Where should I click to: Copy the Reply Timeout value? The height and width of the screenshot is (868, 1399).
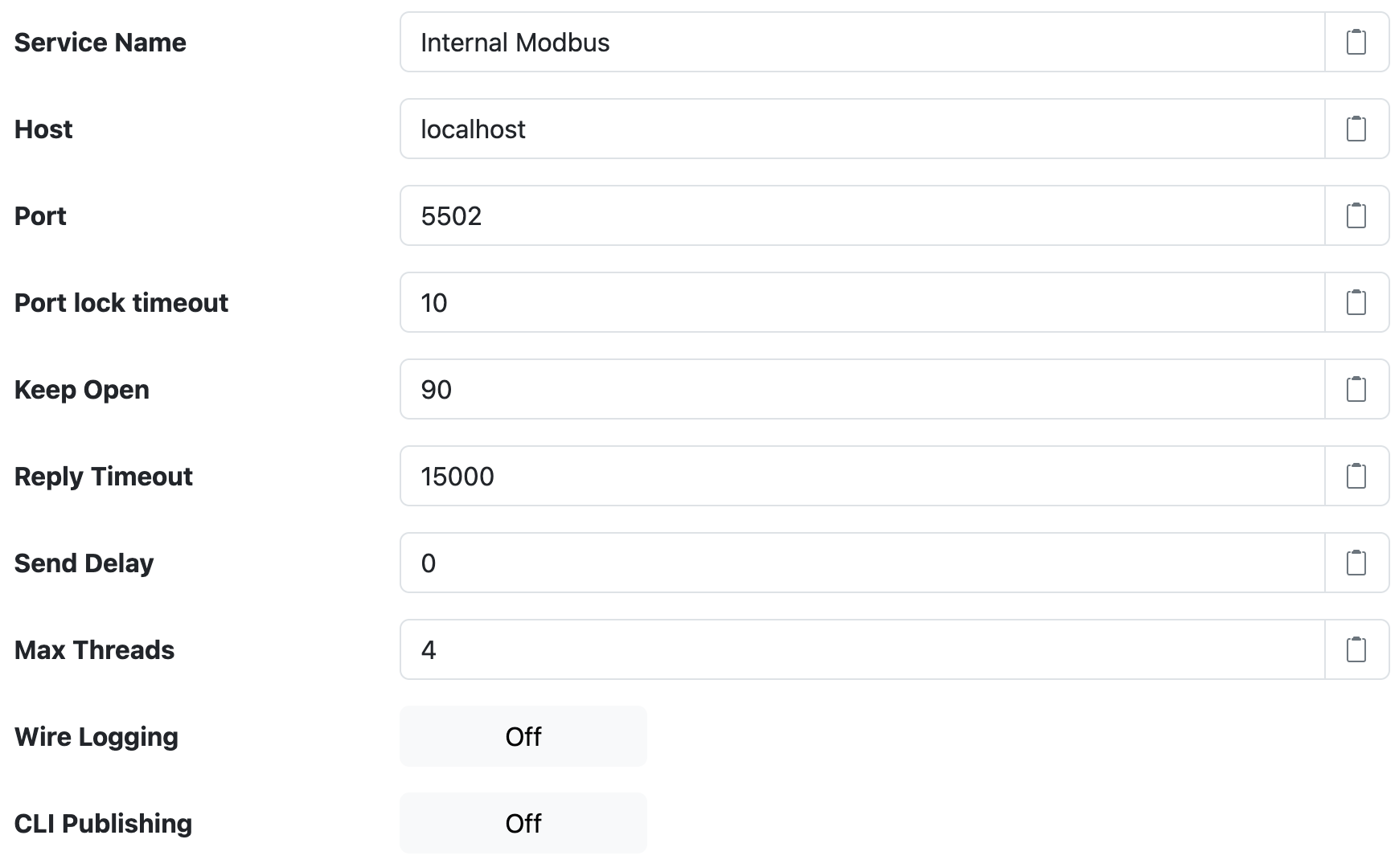click(x=1356, y=476)
